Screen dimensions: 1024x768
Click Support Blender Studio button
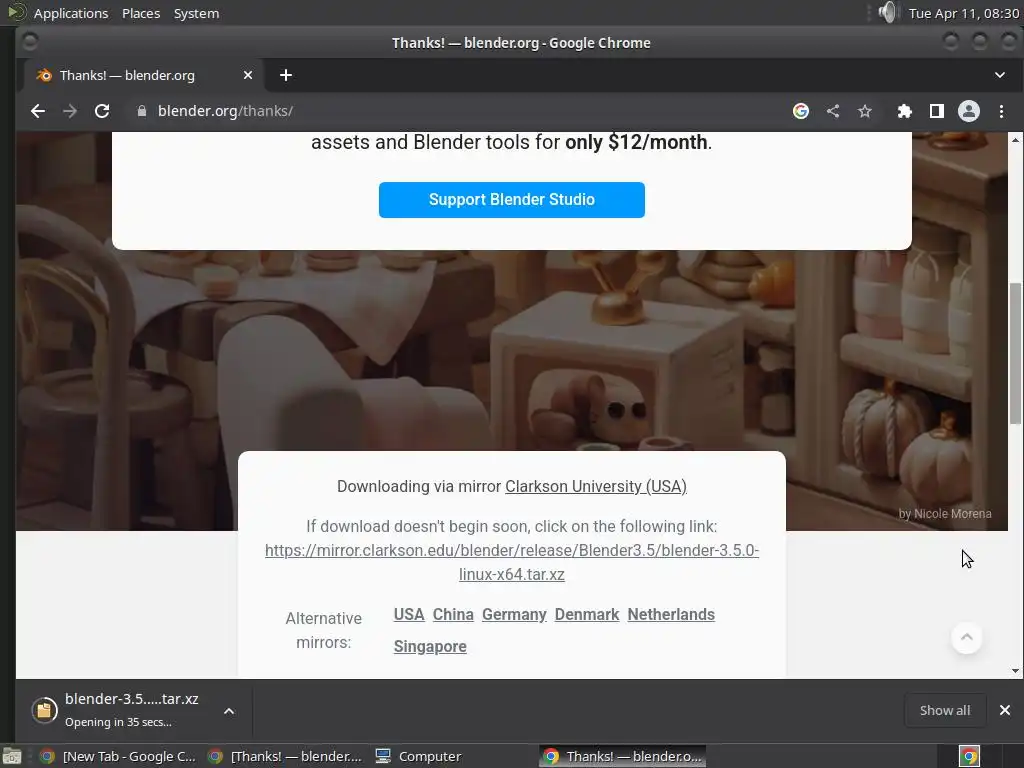click(x=511, y=200)
